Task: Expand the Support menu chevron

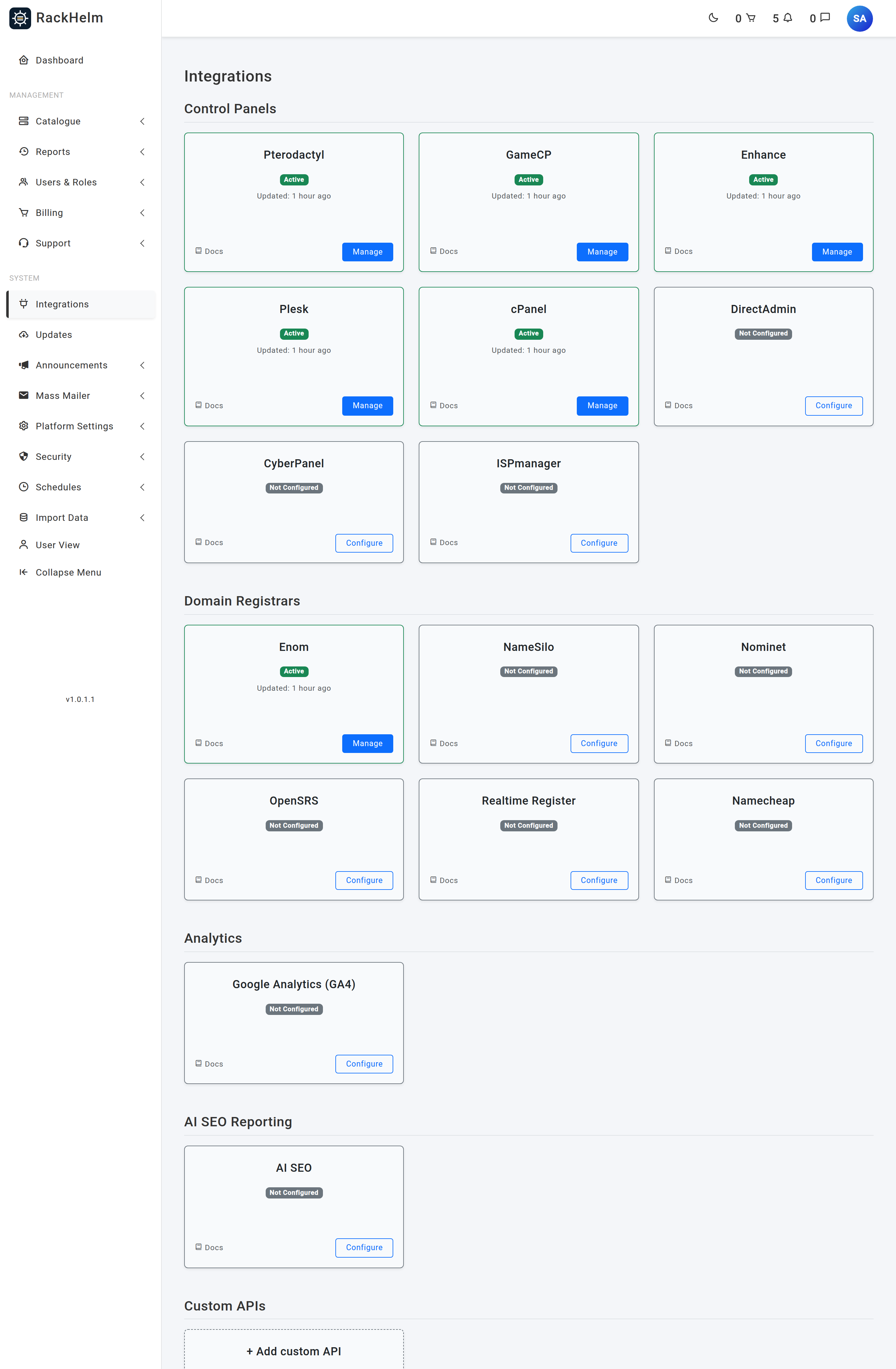Action: point(142,243)
